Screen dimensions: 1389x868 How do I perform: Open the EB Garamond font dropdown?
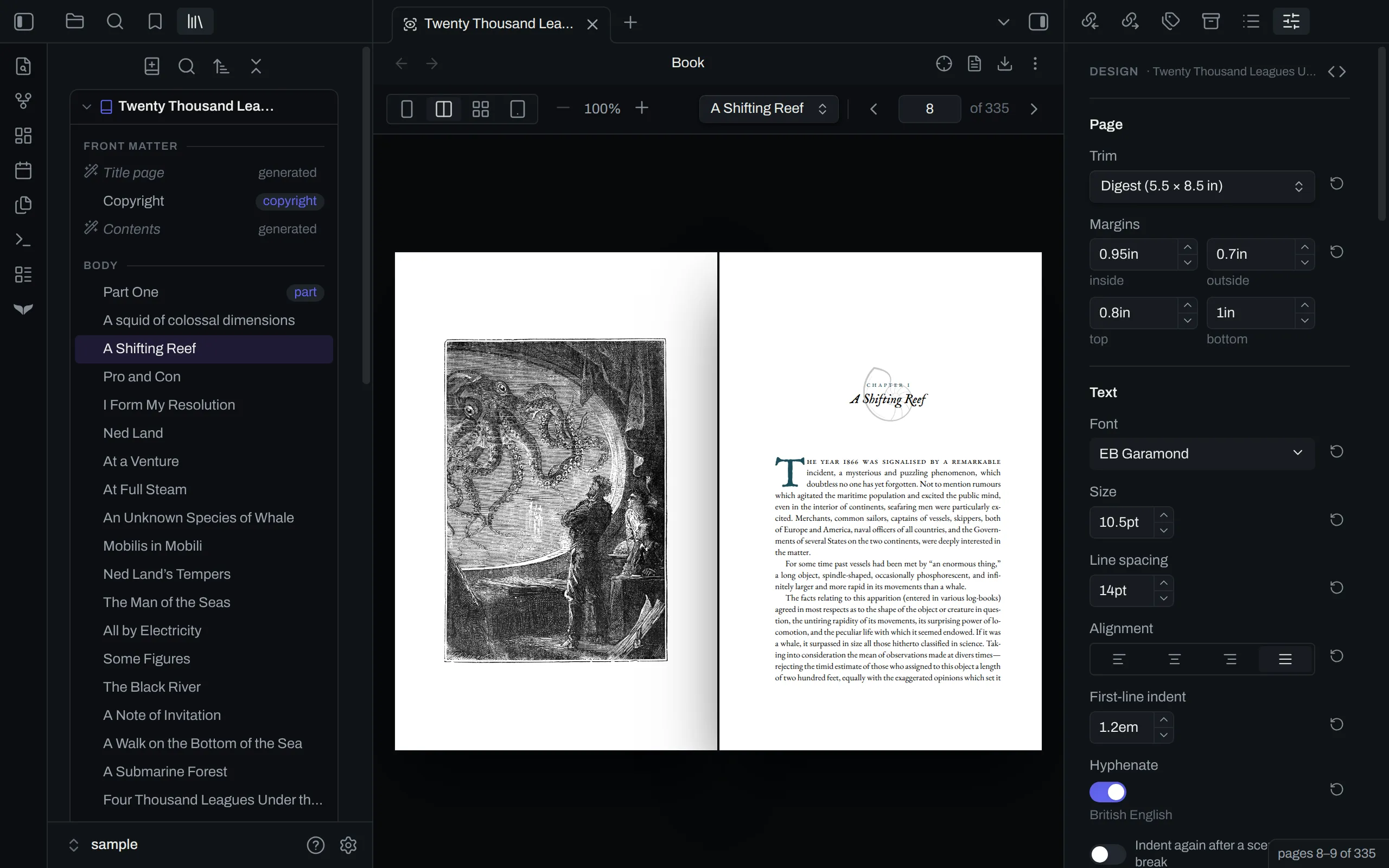[1202, 454]
